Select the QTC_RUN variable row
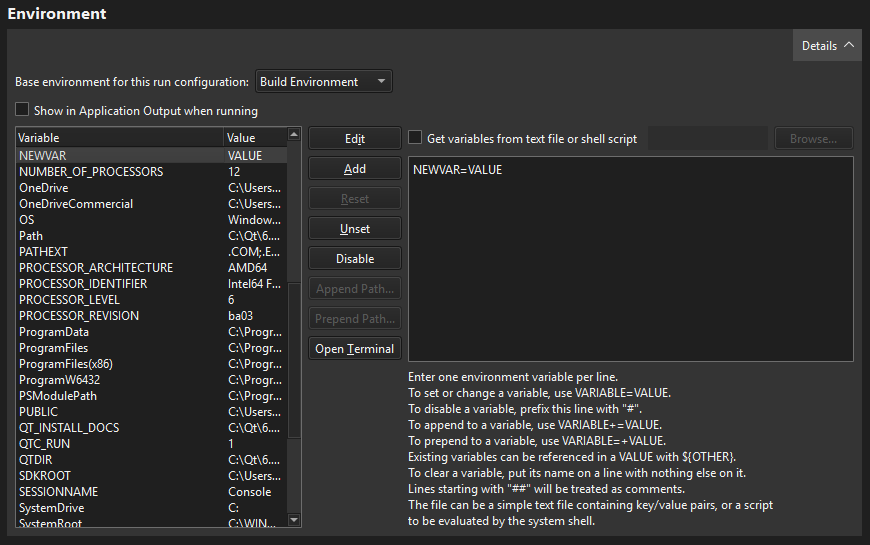 [151, 444]
